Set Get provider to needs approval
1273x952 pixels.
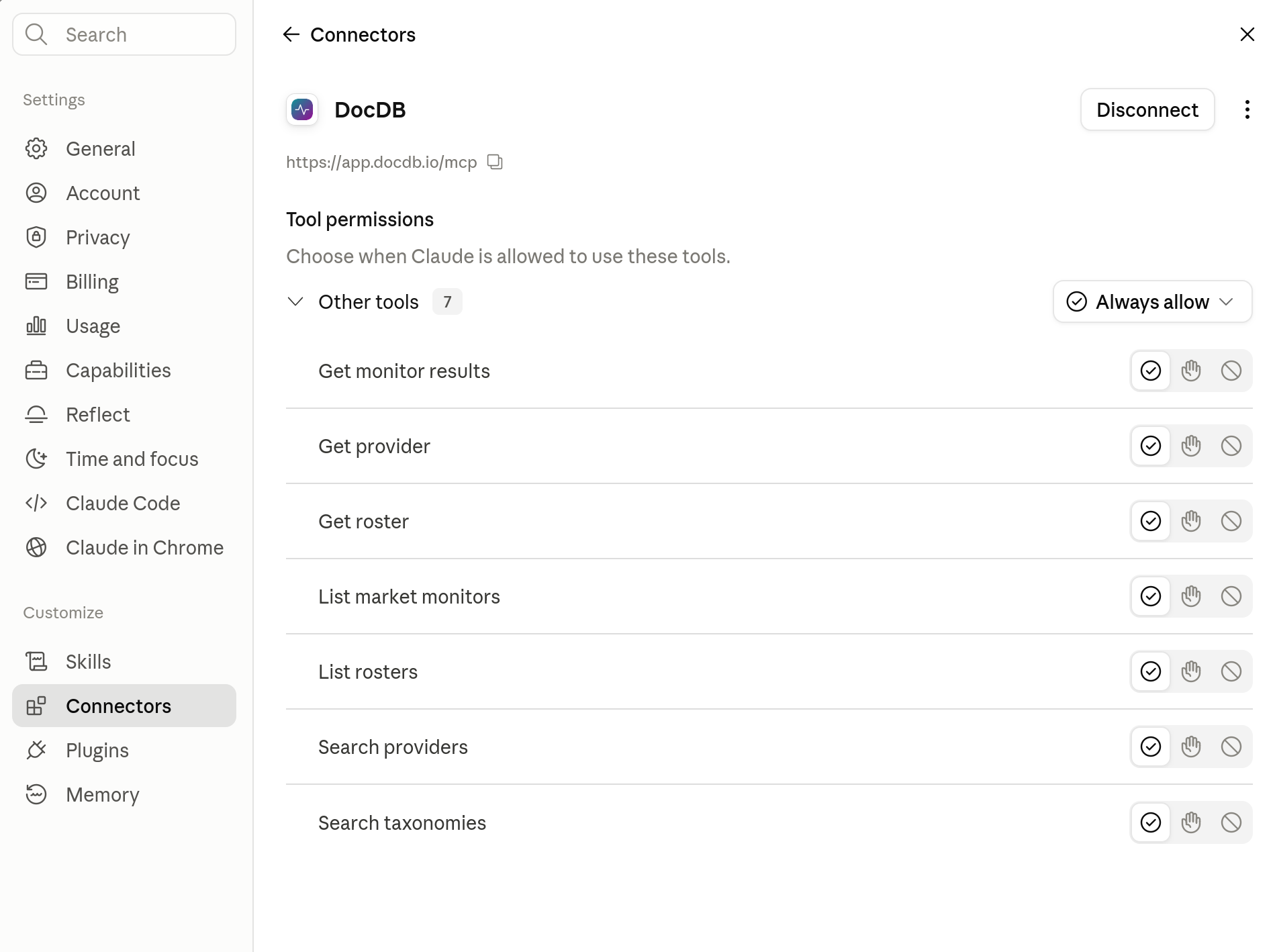pyautogui.click(x=1191, y=446)
